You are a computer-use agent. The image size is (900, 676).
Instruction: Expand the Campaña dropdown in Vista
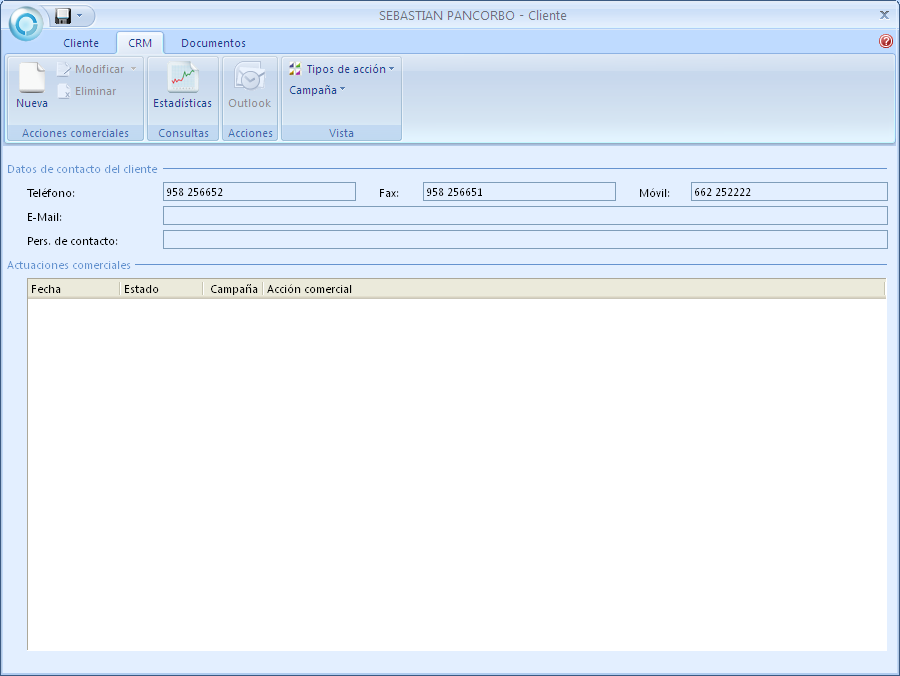(317, 90)
